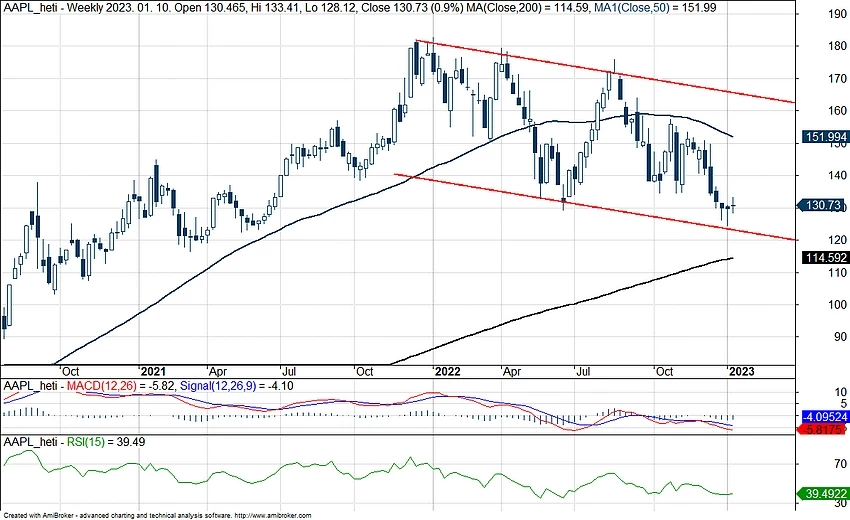Click the 90 price axis value
This screenshot has width=850, height=520.
[x=841, y=337]
